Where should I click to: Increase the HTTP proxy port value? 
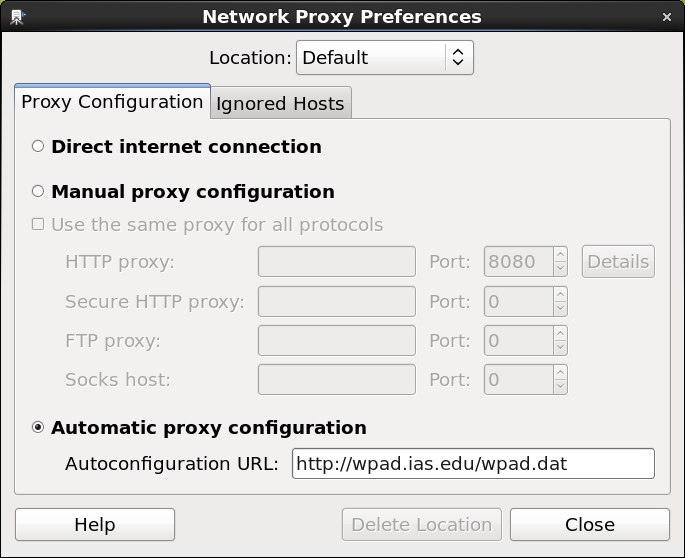click(560, 255)
